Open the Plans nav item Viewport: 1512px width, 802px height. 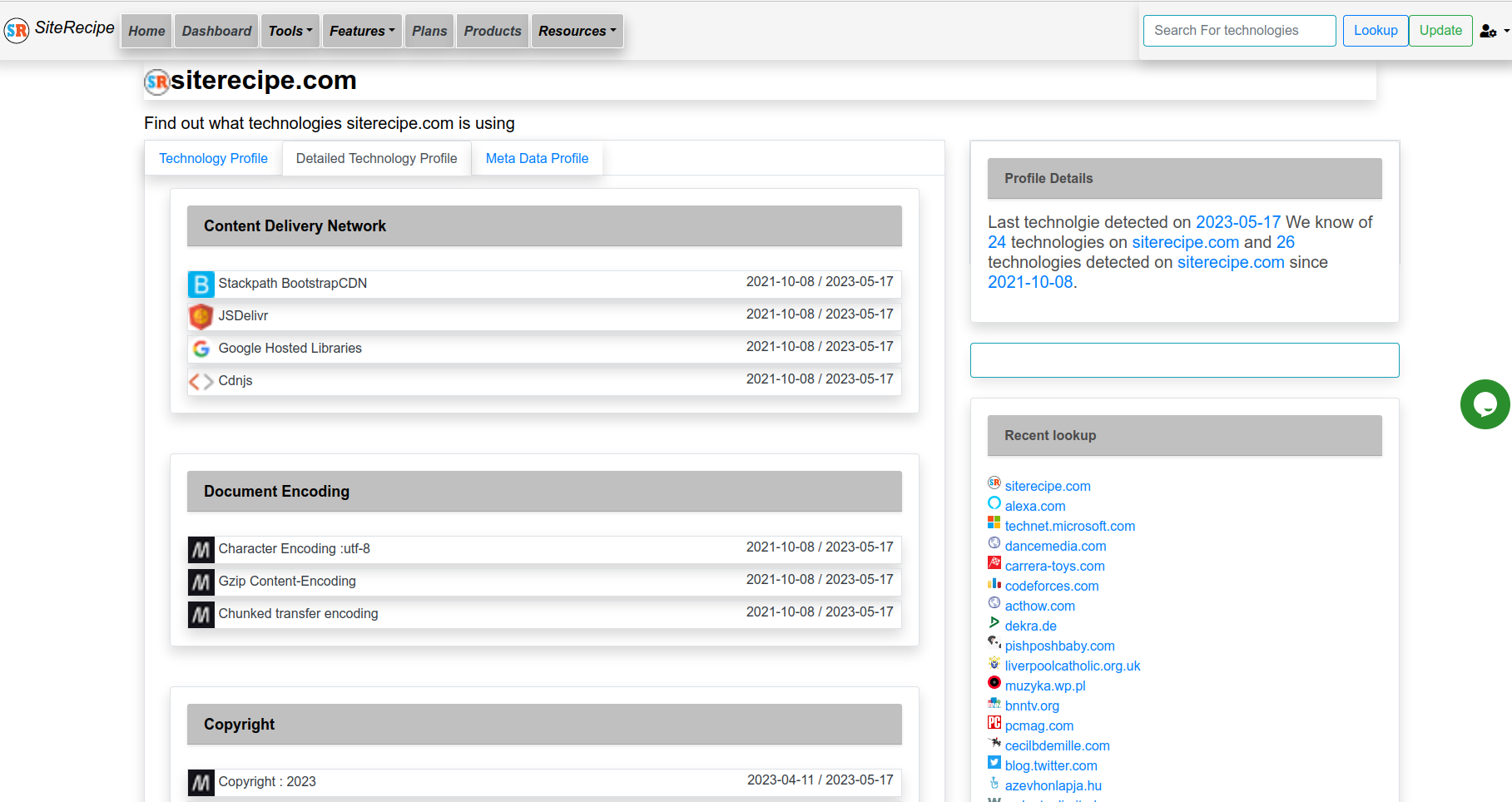click(x=429, y=31)
